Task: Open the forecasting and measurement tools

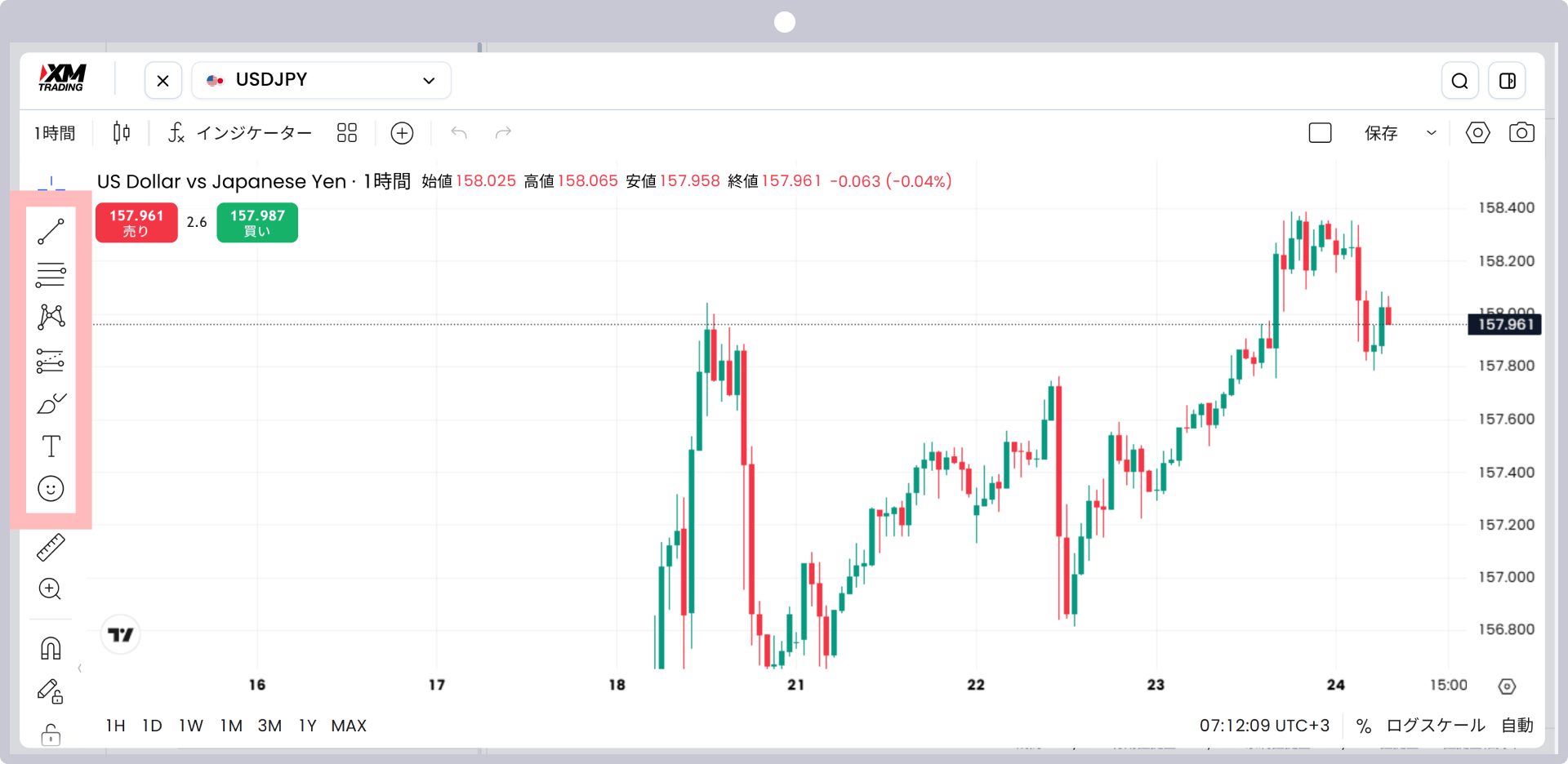Action: 51,361
